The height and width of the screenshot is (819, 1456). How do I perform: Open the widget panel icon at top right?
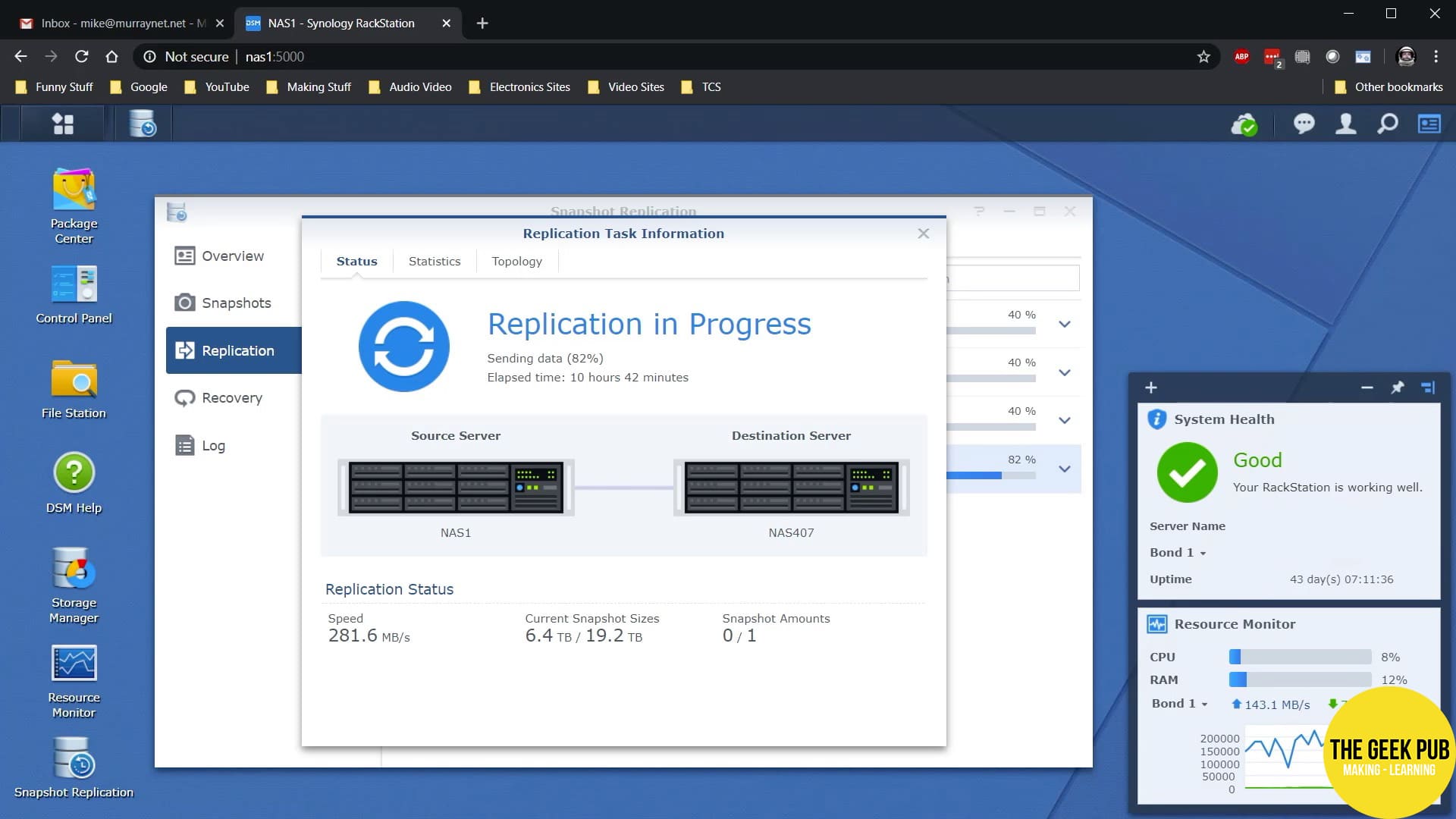point(1429,124)
